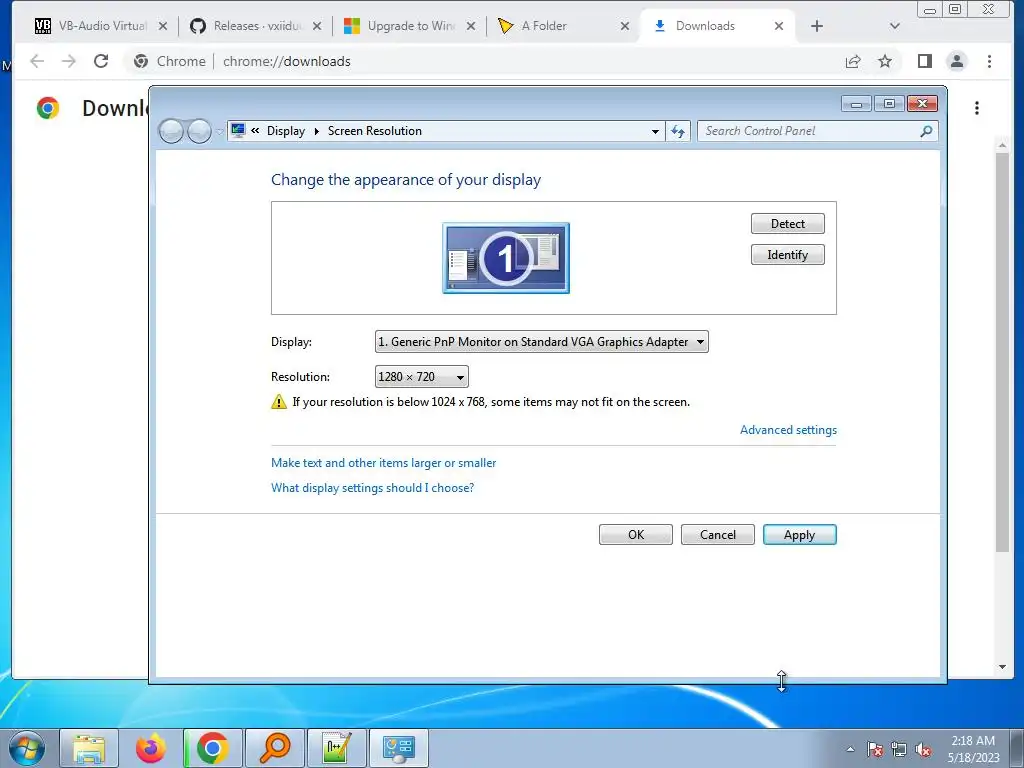The height and width of the screenshot is (768, 1024).
Task: Open Windows Explorer from taskbar
Action: (89, 748)
